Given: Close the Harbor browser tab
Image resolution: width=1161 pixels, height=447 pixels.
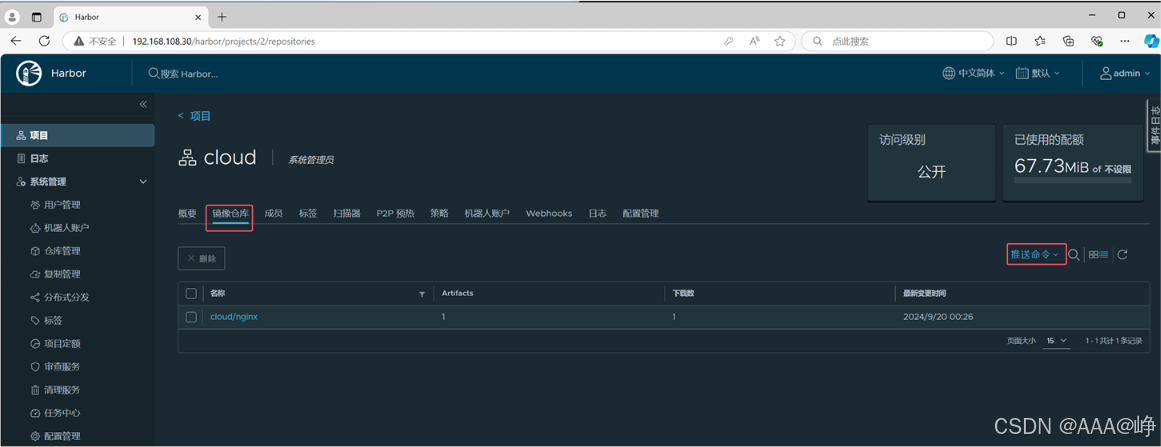Looking at the screenshot, I should pyautogui.click(x=198, y=16).
